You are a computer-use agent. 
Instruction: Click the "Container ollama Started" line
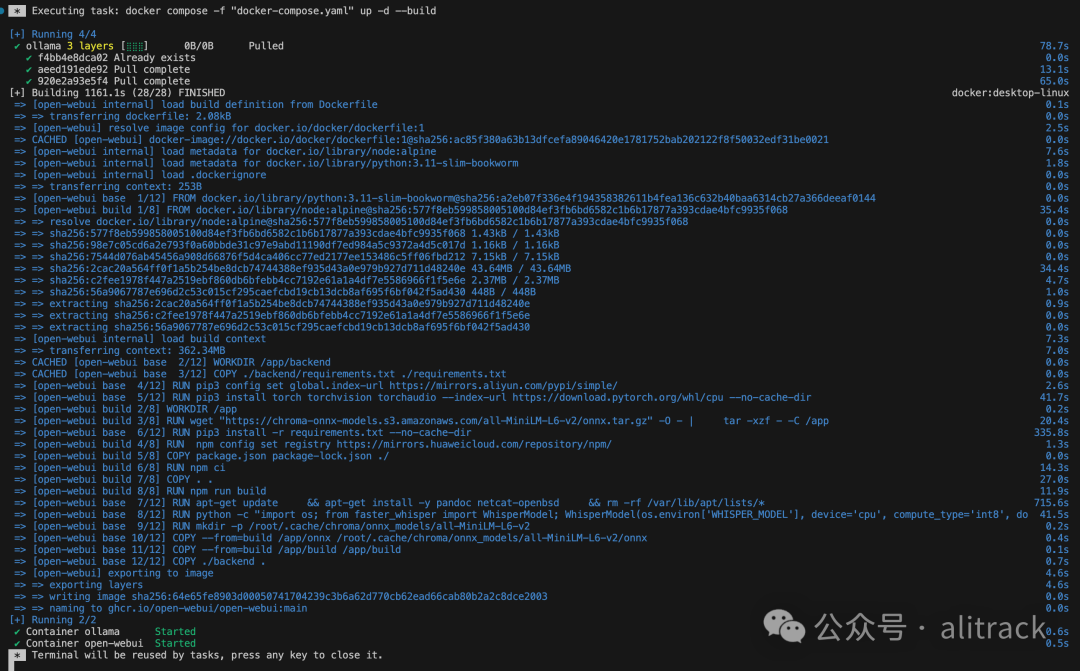tap(105, 631)
